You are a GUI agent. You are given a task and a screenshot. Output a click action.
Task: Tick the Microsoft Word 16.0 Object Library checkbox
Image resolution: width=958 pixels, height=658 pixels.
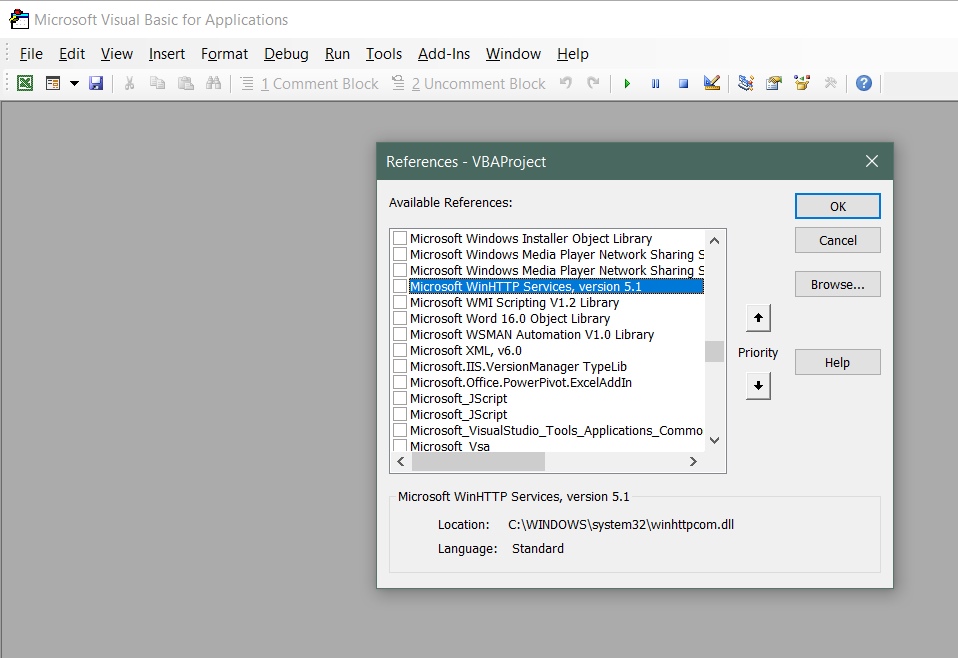coord(400,319)
